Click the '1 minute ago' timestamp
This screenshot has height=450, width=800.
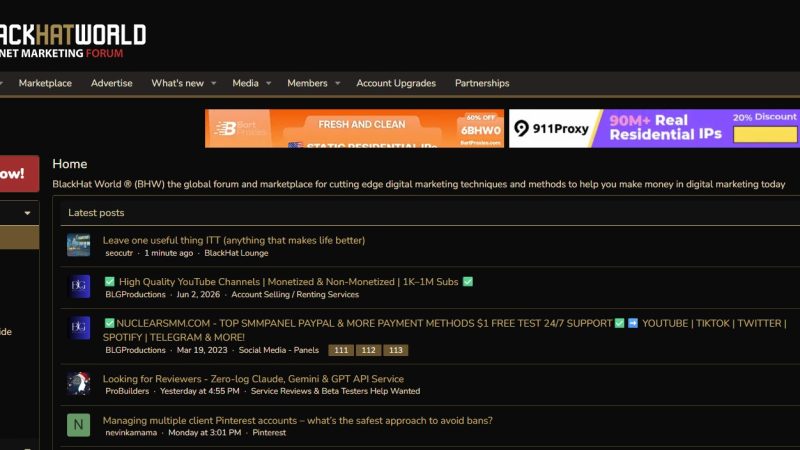click(168, 253)
